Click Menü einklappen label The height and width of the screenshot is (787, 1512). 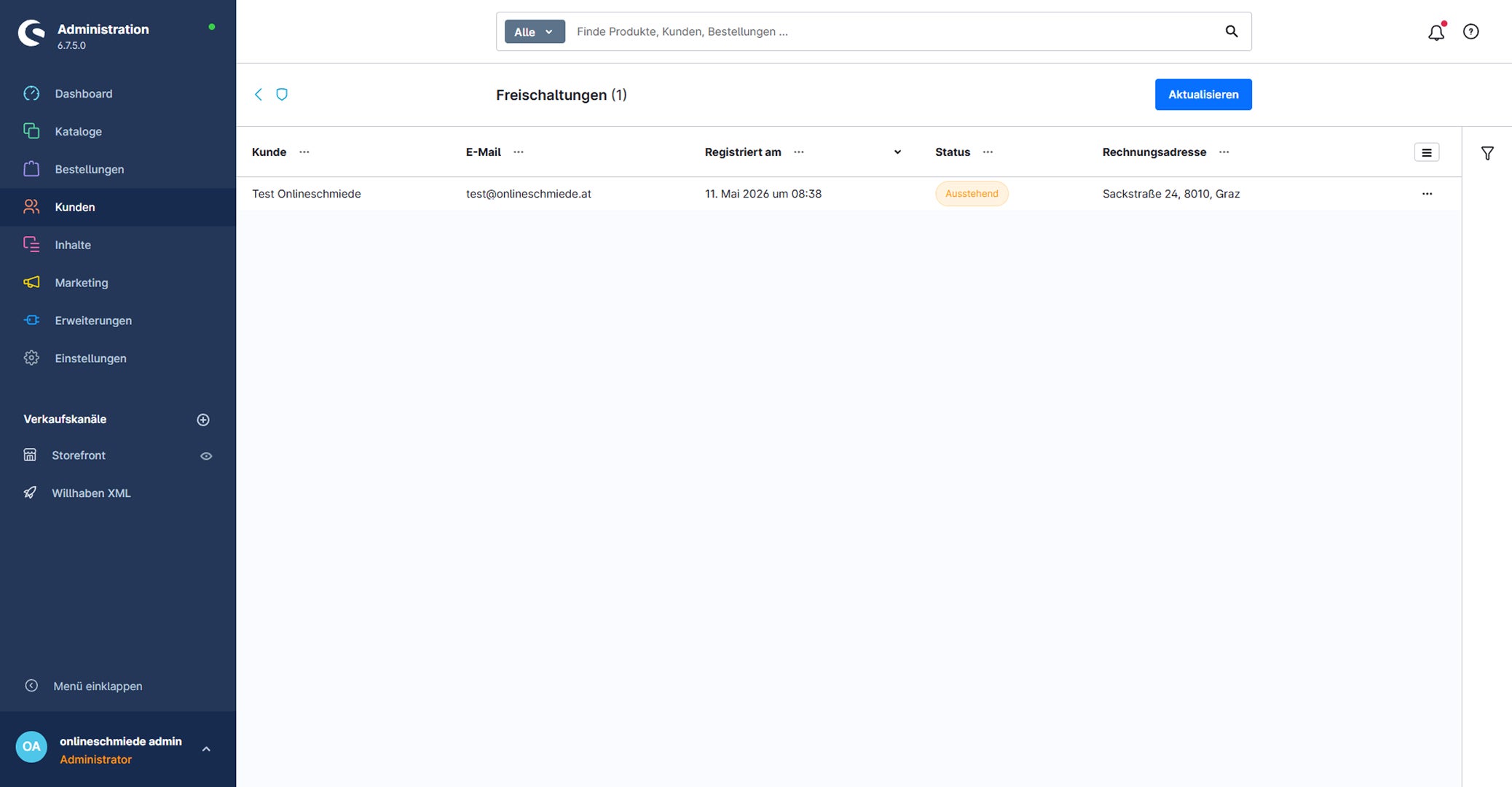(x=98, y=686)
